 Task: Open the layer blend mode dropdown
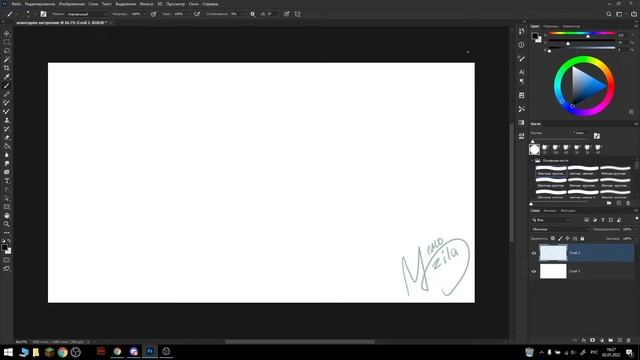click(x=560, y=229)
